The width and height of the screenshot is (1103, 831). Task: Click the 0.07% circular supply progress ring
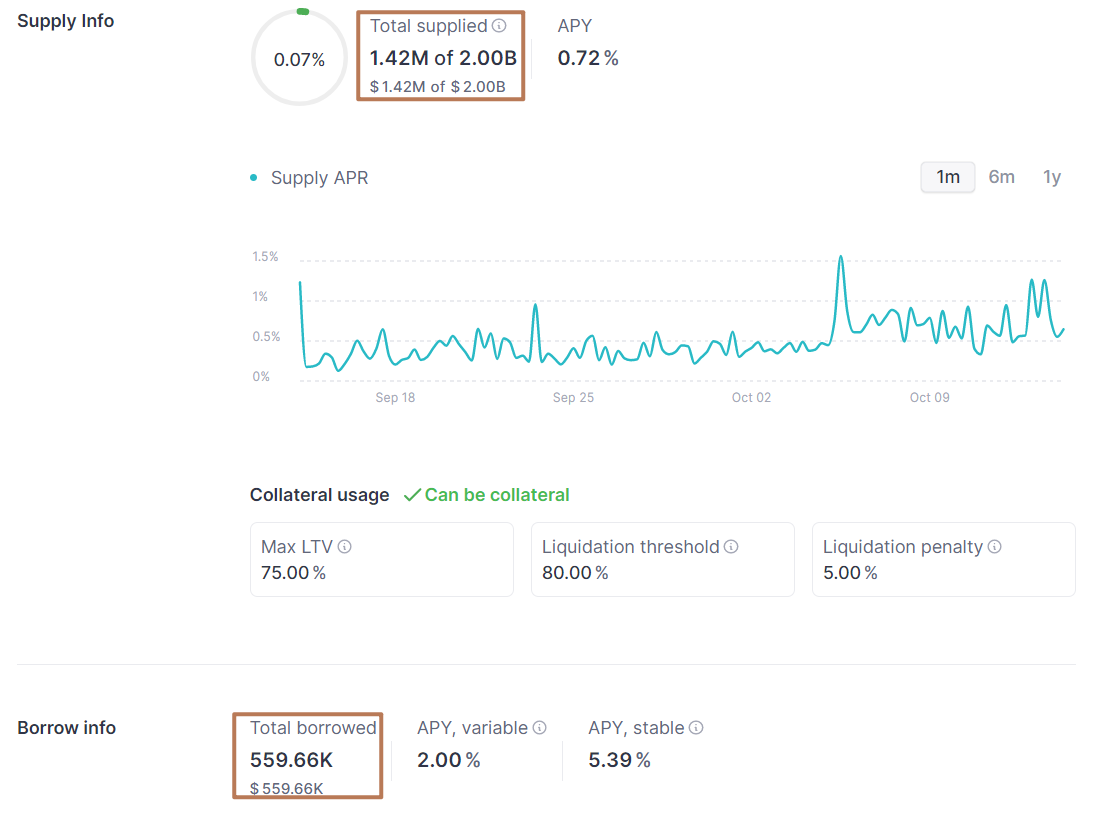point(299,59)
